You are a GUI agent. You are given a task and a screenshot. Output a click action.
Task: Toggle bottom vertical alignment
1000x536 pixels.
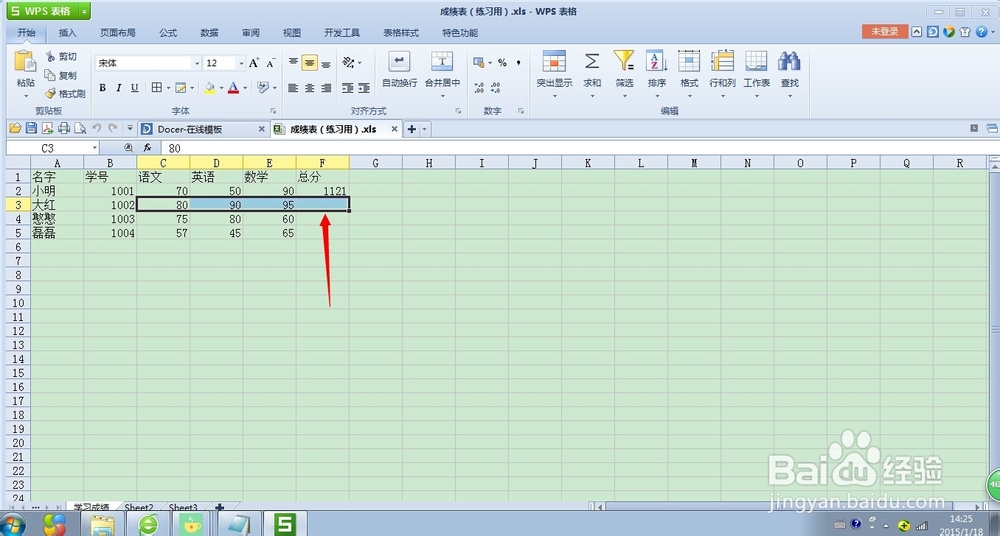pos(326,63)
